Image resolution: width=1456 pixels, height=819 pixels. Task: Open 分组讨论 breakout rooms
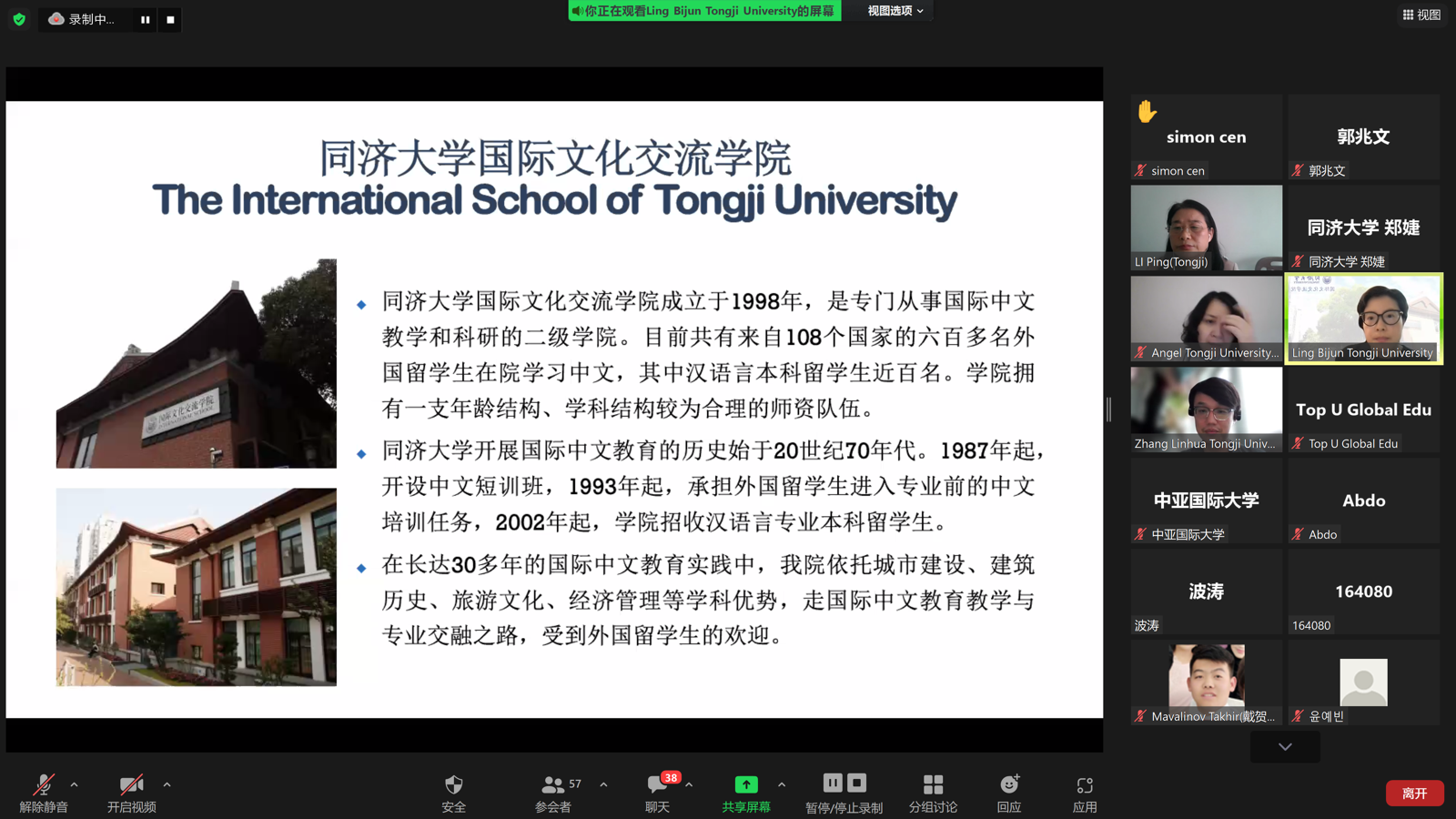933,794
